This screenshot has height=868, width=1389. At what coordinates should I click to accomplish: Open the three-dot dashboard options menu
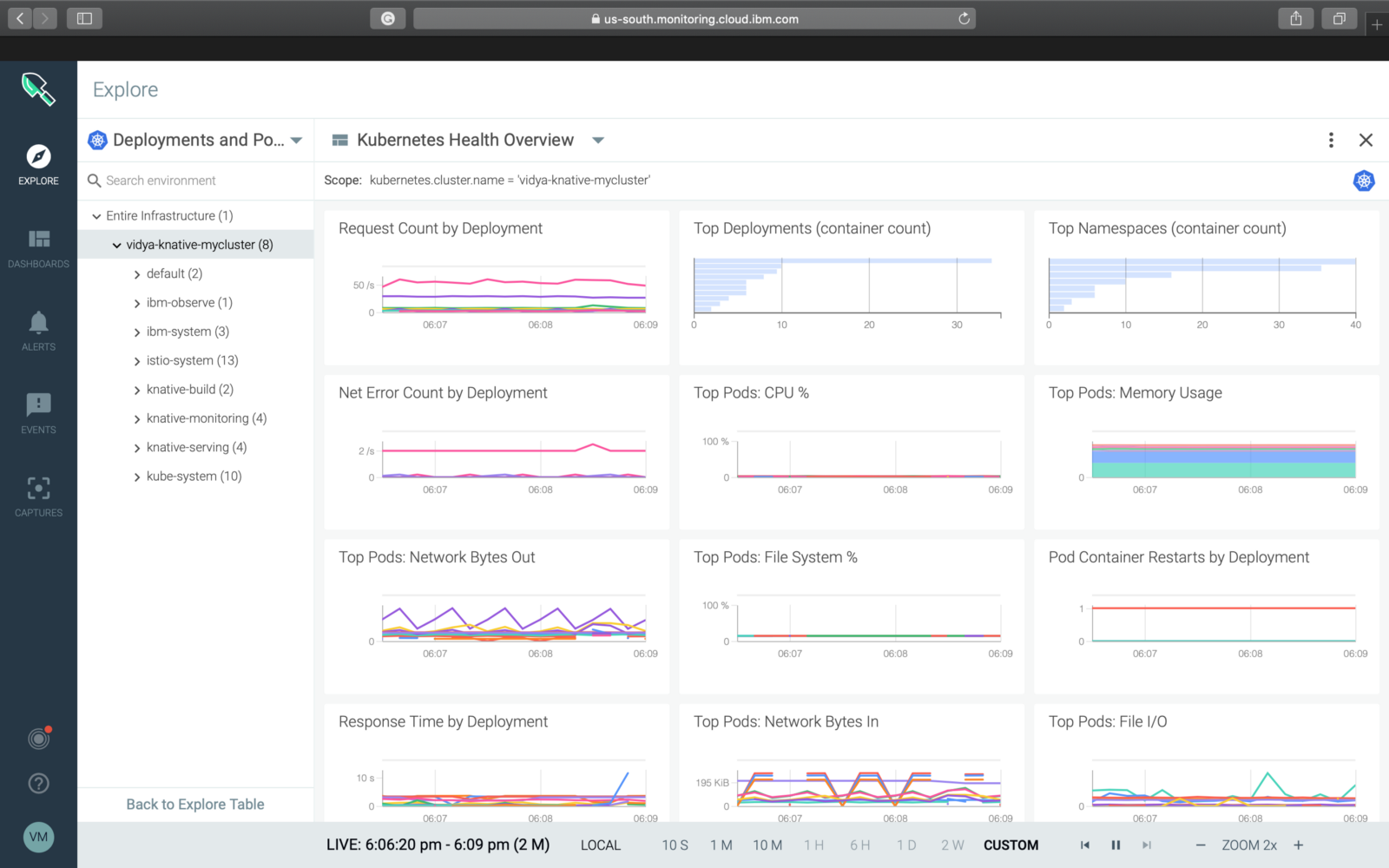(1331, 140)
